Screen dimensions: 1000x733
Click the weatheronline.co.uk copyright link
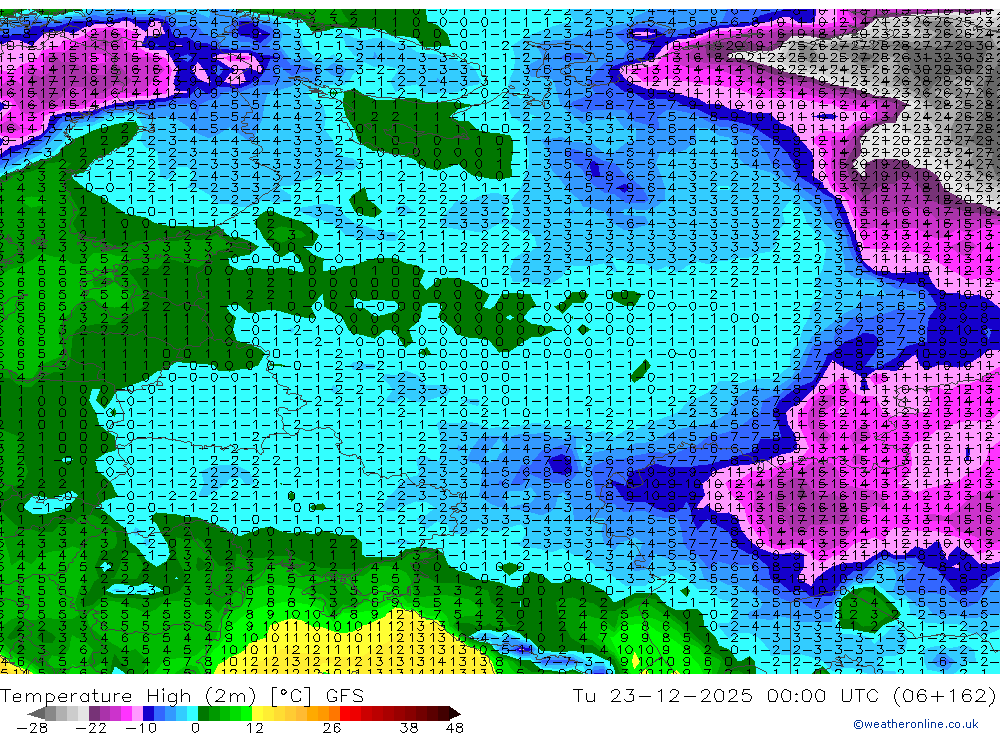[915, 724]
